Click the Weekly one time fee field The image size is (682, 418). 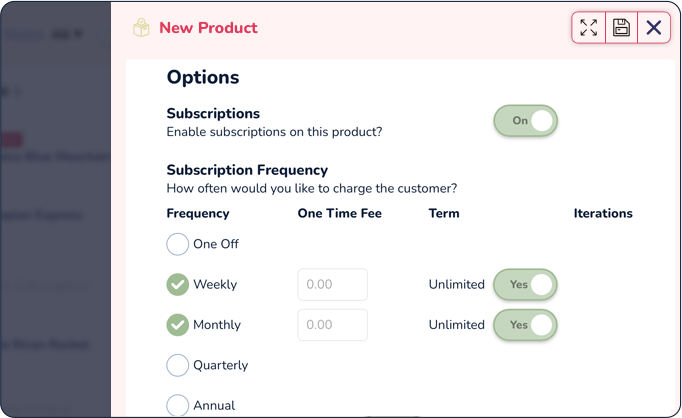(333, 284)
